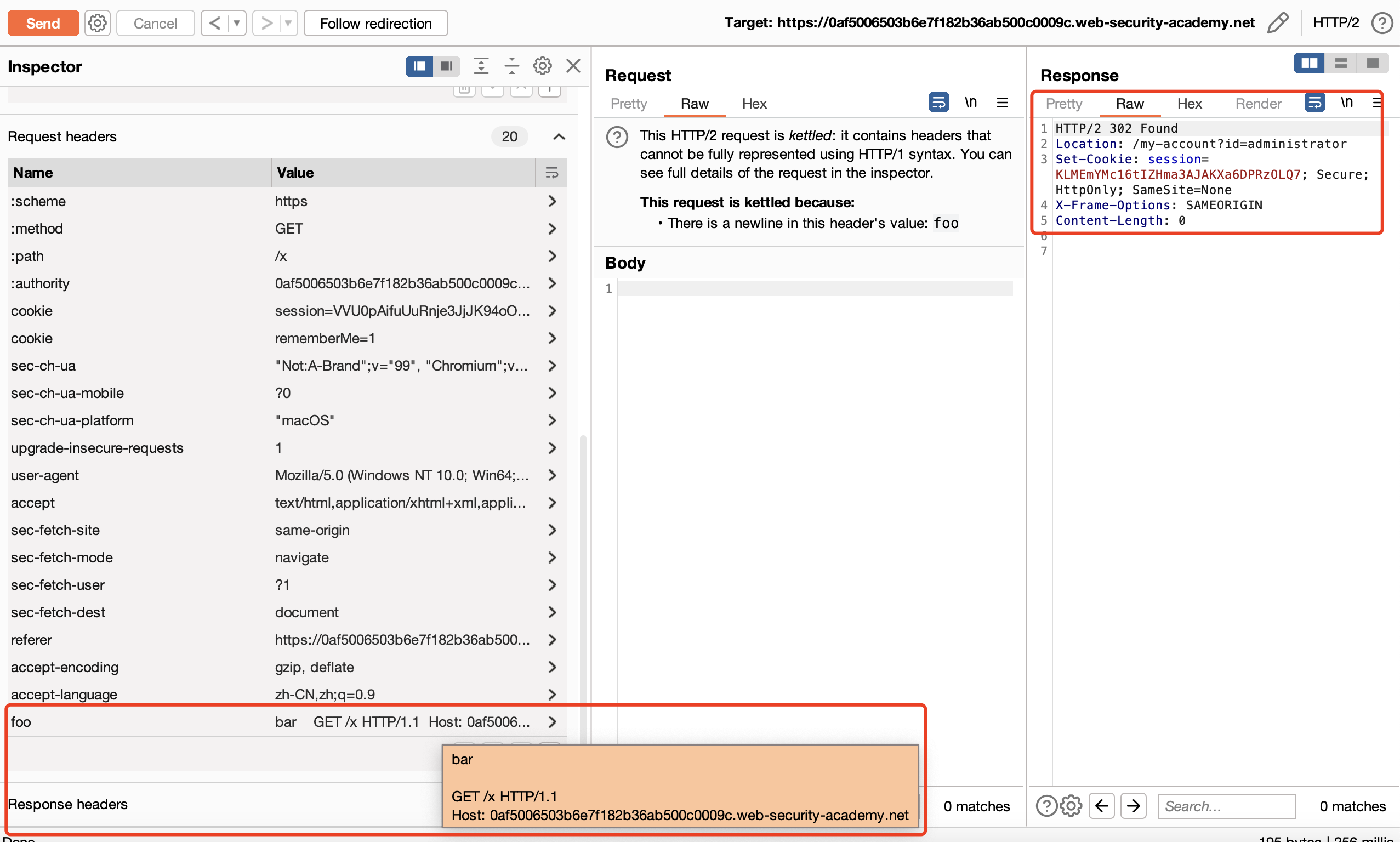Viewport: 1400px width, 842px height.
Task: Expand all Inspector sections icon
Action: tap(481, 66)
